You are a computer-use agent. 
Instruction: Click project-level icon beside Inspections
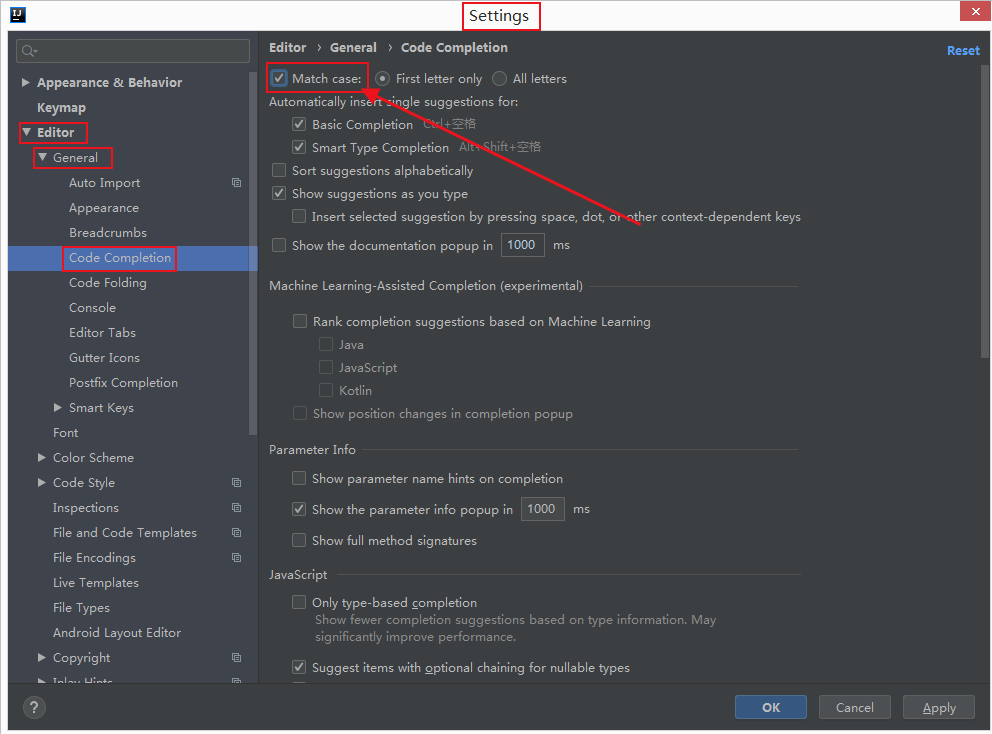click(x=237, y=507)
